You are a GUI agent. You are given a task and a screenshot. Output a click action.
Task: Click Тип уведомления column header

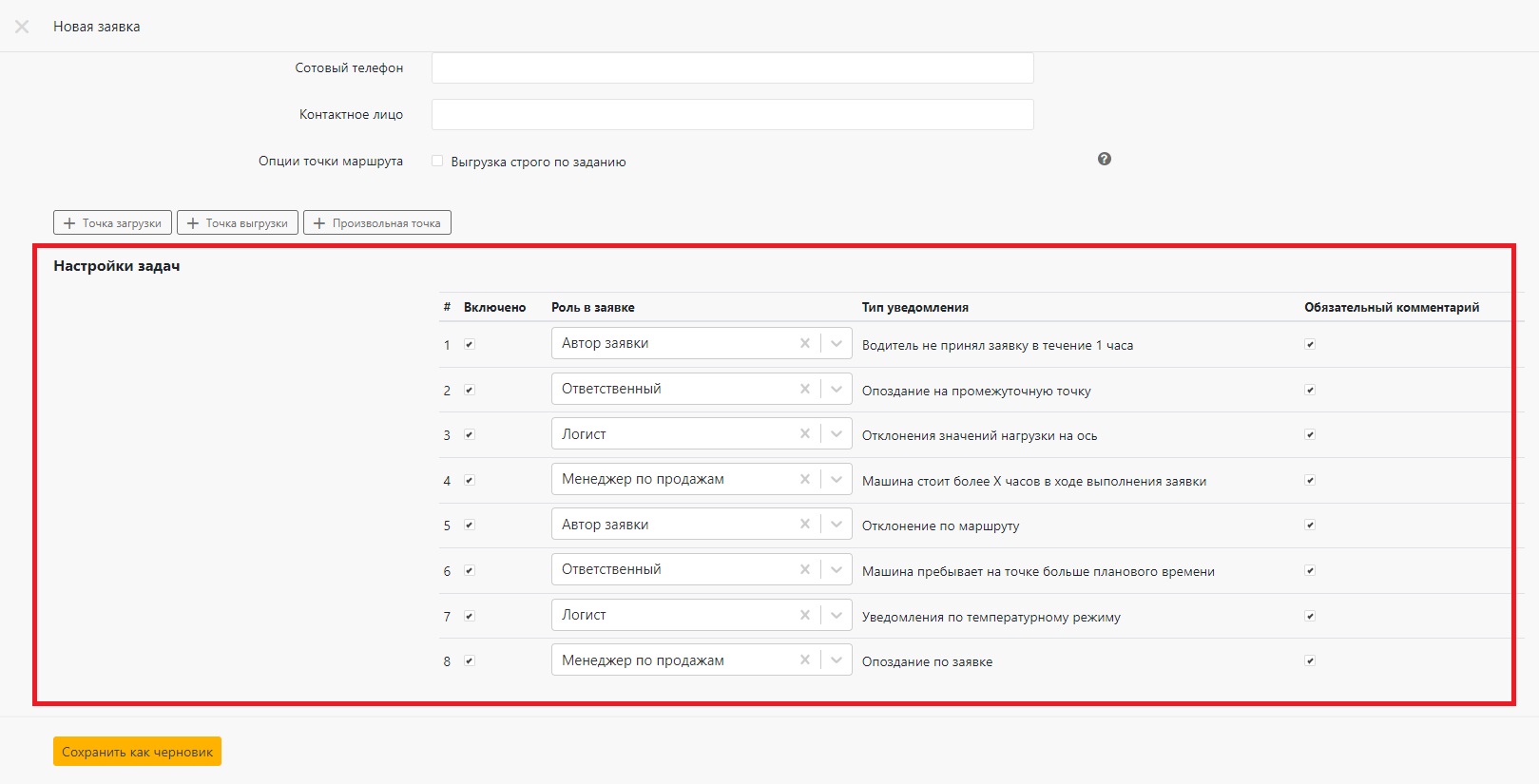click(x=915, y=307)
